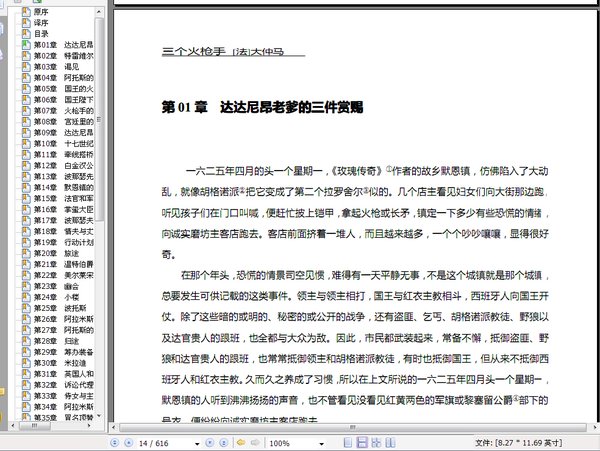Open the 第25章 波托斯 bookmark

point(60,308)
